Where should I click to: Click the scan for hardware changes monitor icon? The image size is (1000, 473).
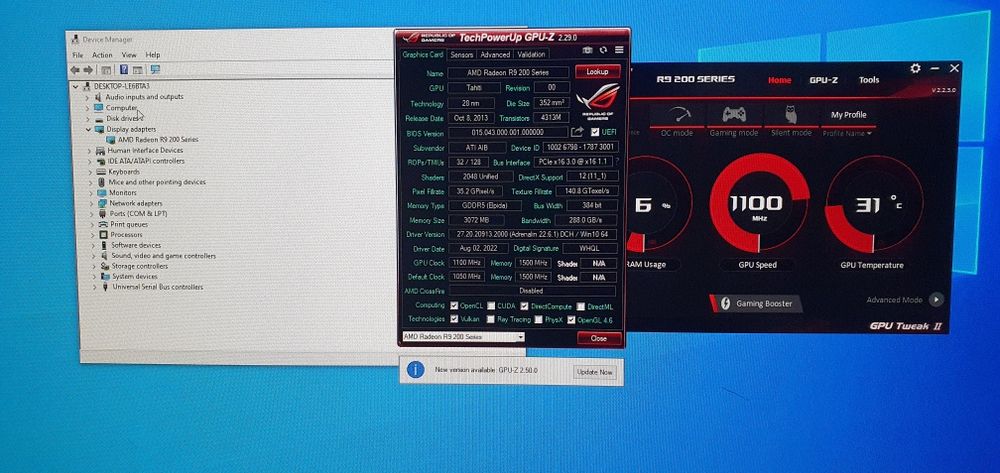[154, 69]
